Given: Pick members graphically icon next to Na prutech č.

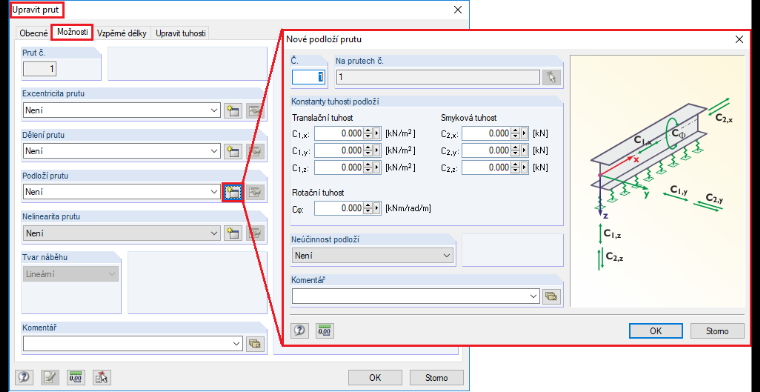Looking at the screenshot, I should point(552,77).
